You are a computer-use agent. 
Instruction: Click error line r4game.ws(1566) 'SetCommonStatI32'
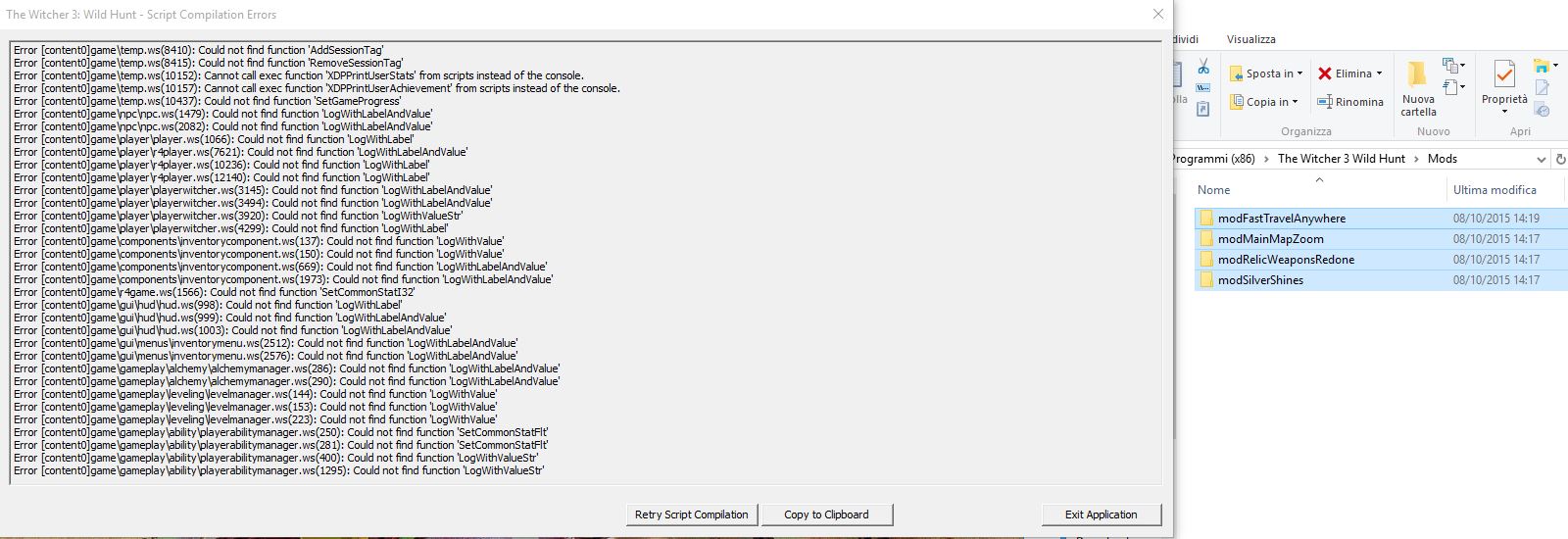point(215,292)
